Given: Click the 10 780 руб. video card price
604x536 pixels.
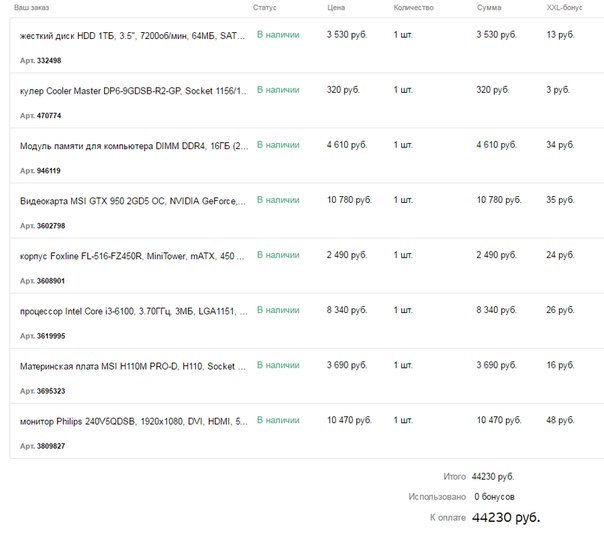Looking at the screenshot, I should point(349,200).
